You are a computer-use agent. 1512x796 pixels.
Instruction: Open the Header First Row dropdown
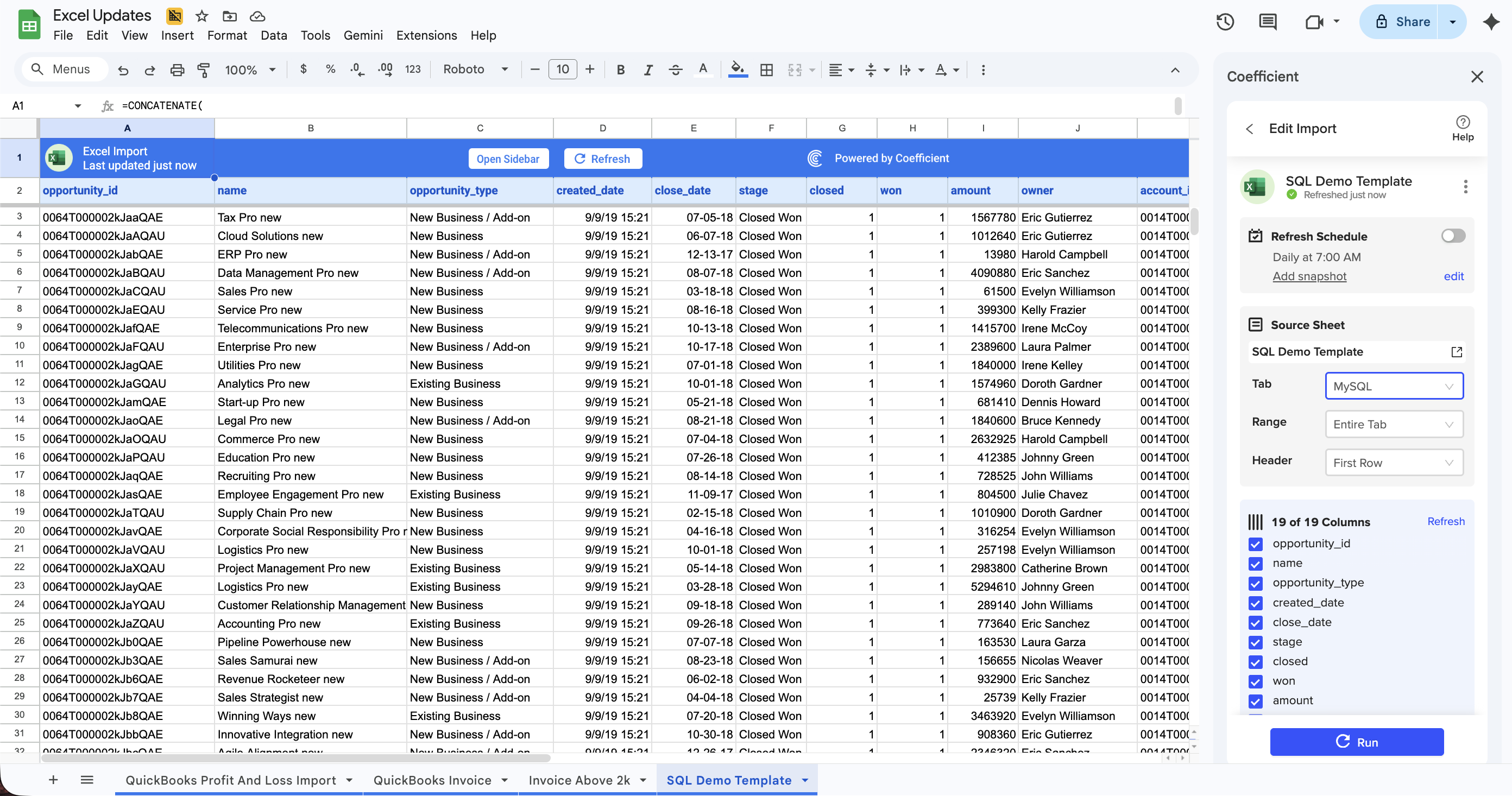(1394, 463)
